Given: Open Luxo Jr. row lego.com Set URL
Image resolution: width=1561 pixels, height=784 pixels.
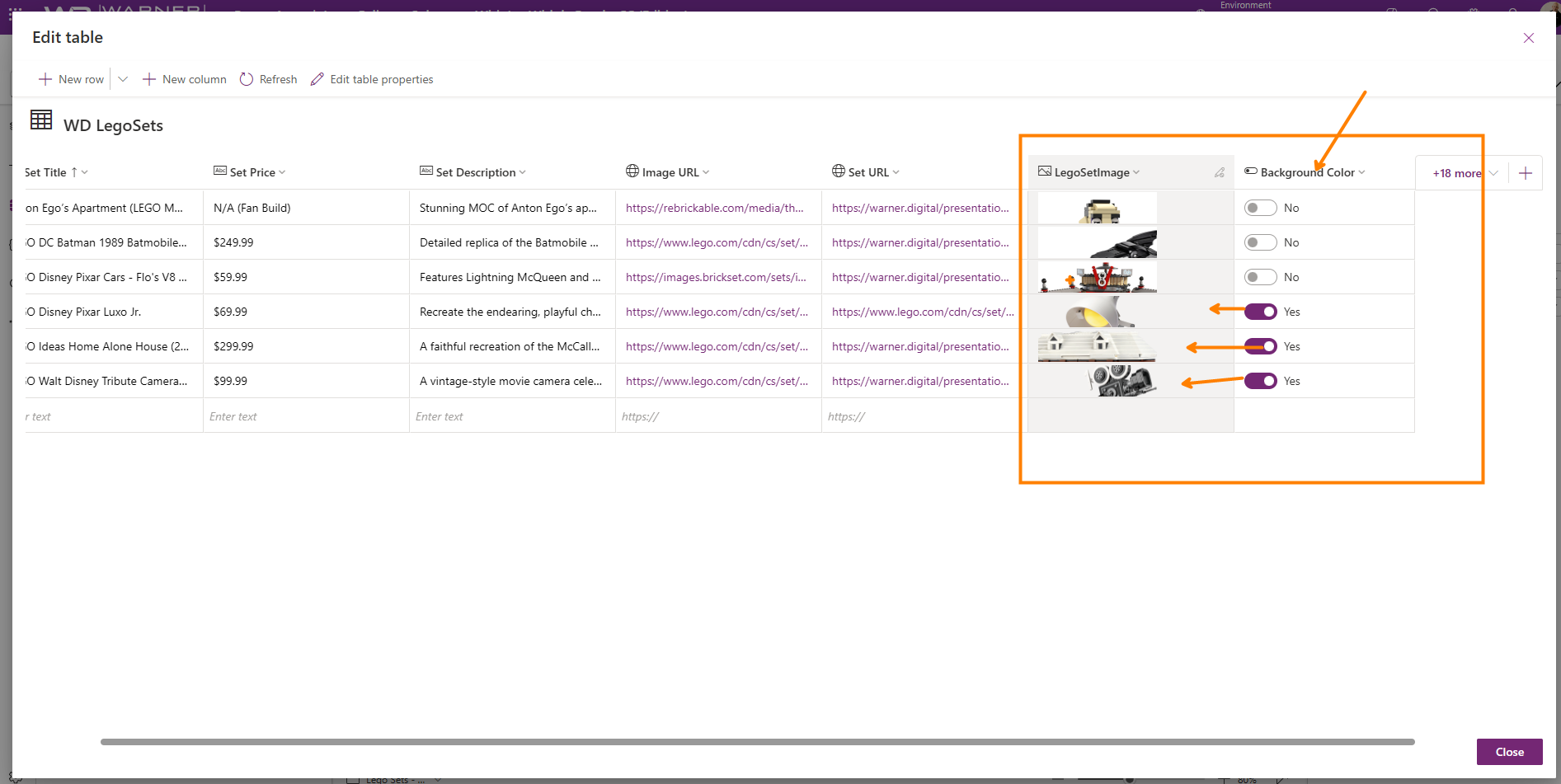Looking at the screenshot, I should 923,312.
